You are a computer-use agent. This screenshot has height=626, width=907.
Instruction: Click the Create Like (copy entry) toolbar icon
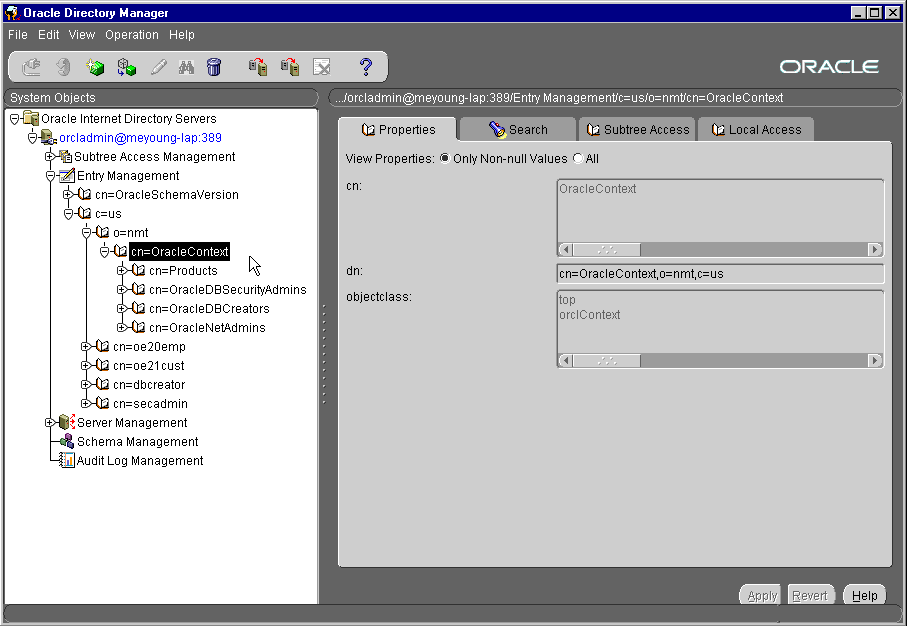click(126, 67)
